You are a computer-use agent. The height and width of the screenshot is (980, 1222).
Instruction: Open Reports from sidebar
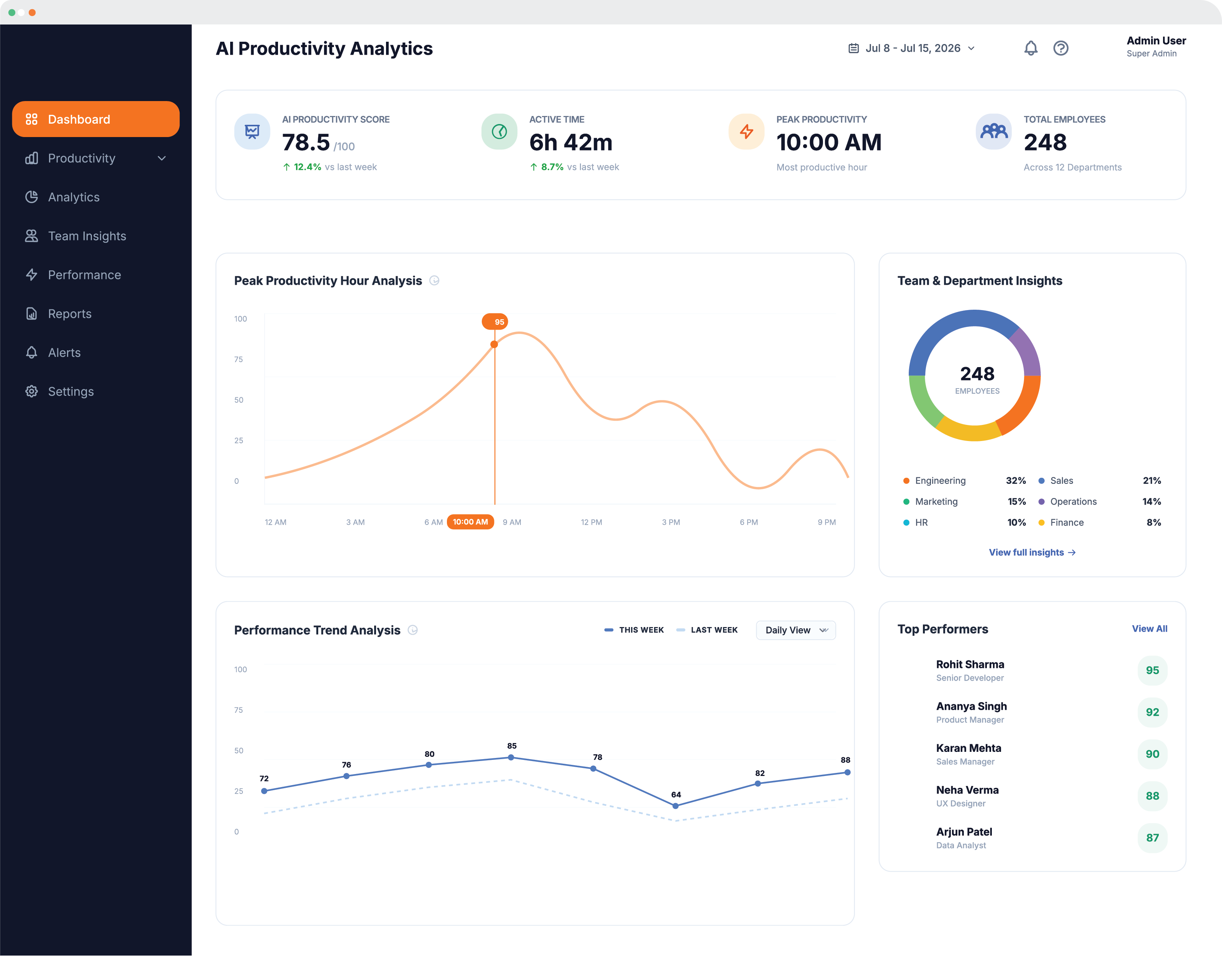point(96,314)
